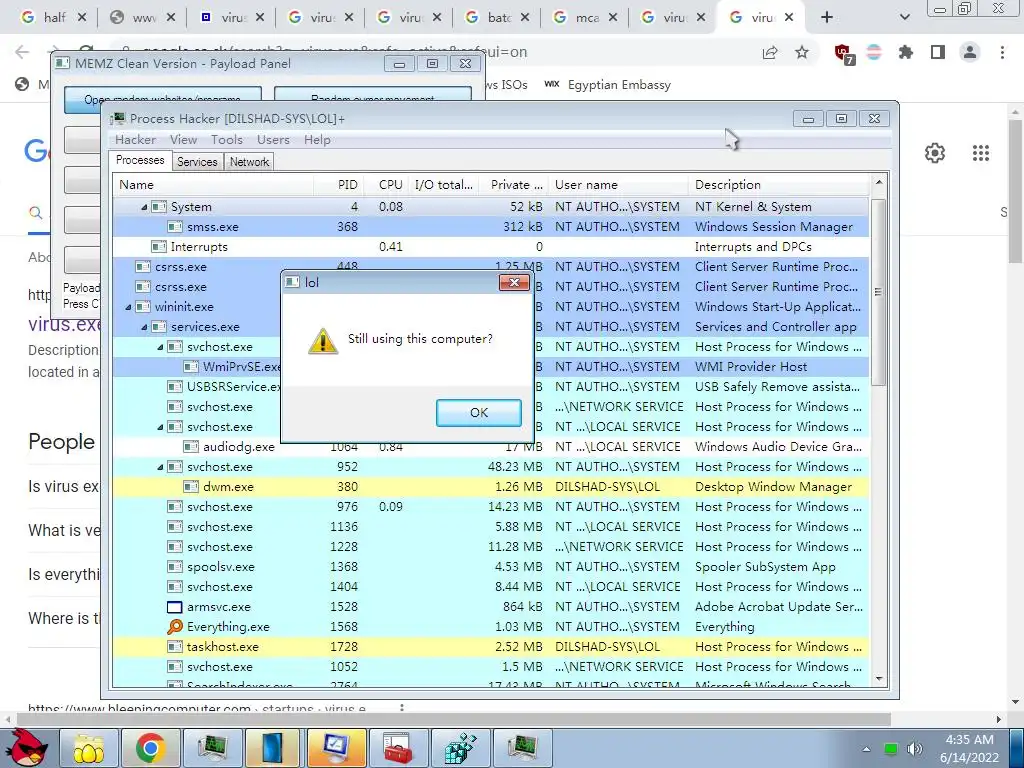Open the View menu in Process Hacker
1024x768 pixels.
[184, 140]
